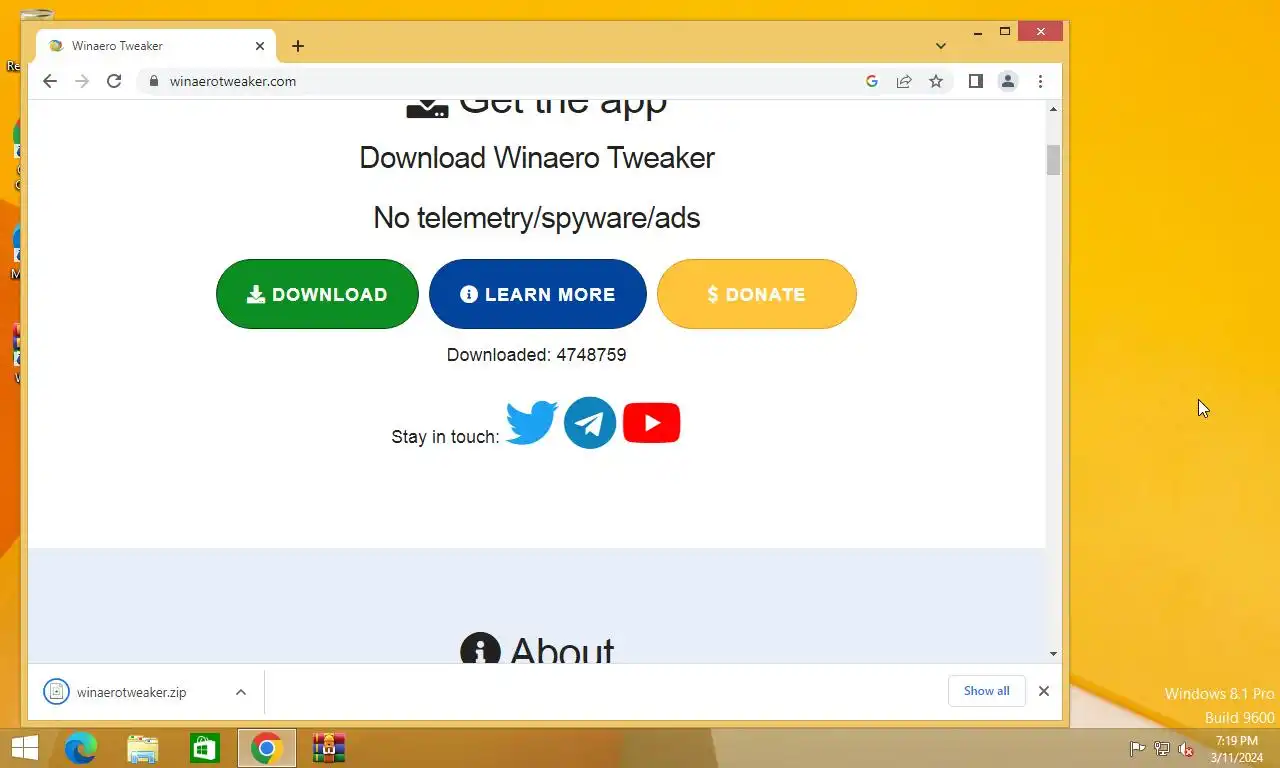Open the Chrome side panel
This screenshot has width=1280, height=768.
(975, 81)
